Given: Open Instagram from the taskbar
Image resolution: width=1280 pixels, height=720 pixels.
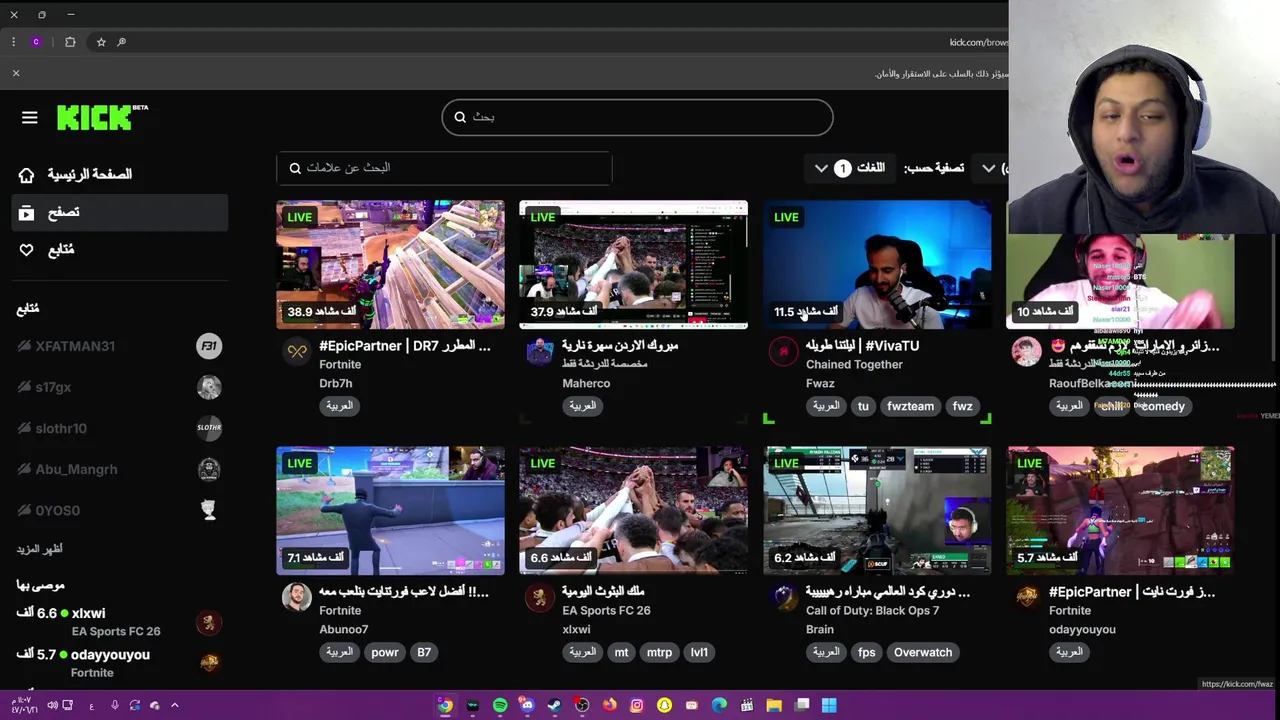Looking at the screenshot, I should coord(636,705).
